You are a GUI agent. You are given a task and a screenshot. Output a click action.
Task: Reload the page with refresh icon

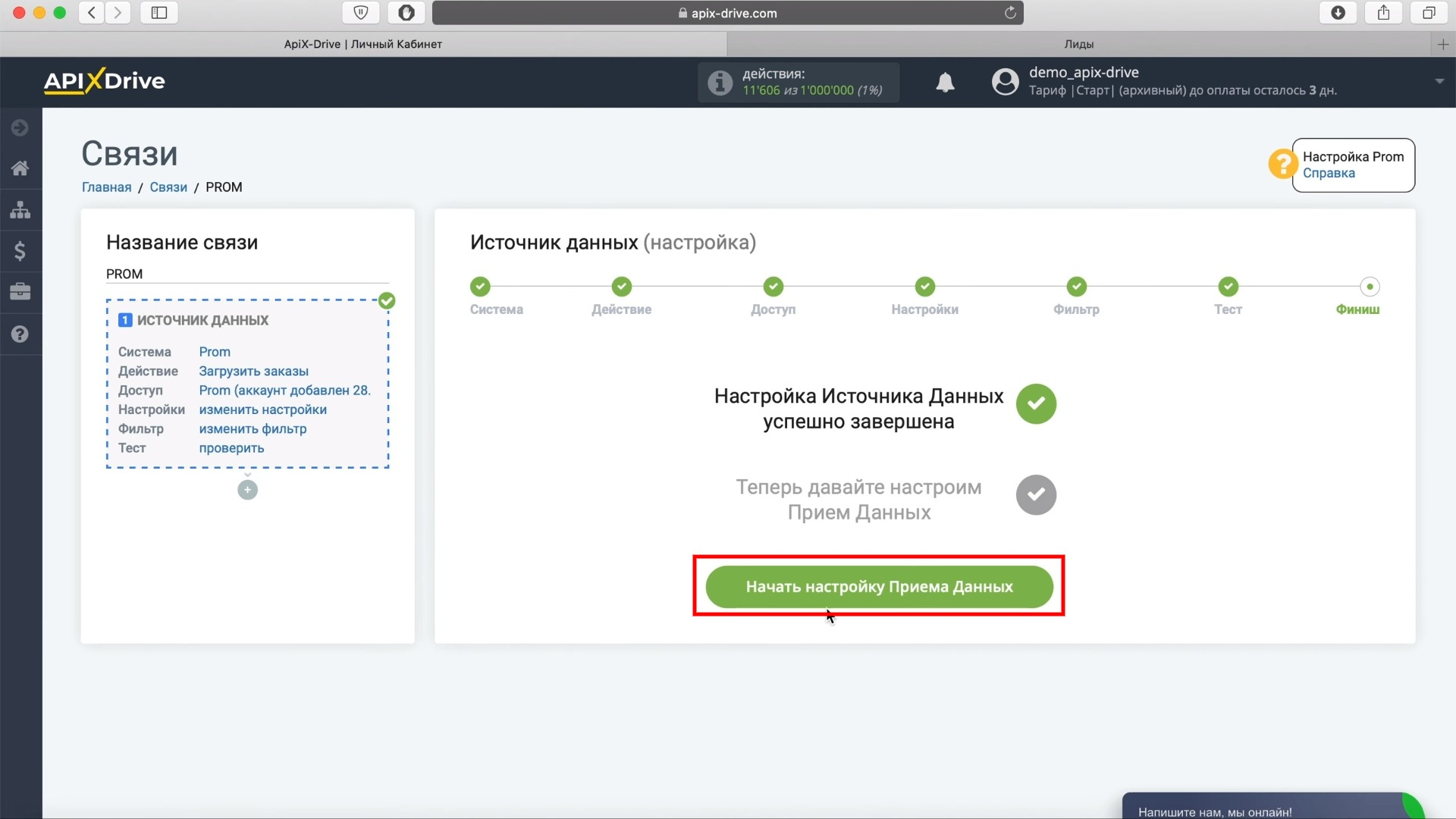1010,13
